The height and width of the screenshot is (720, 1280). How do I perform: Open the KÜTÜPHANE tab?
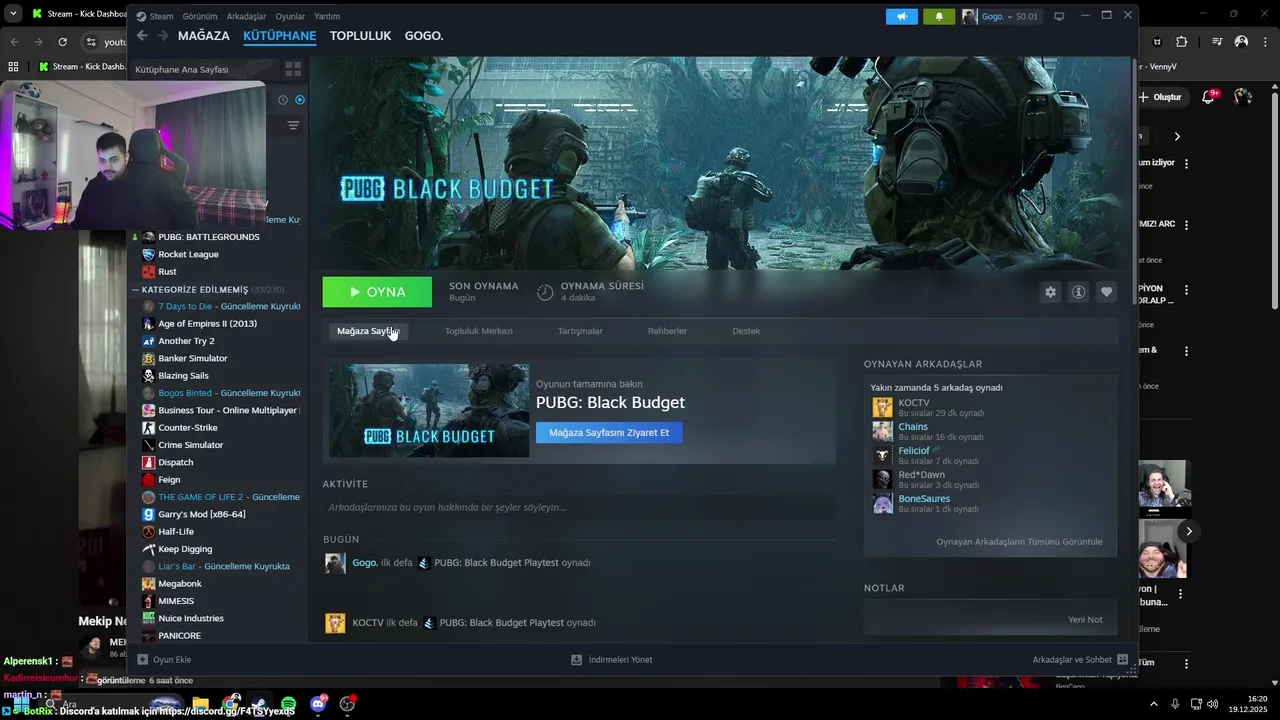pos(280,35)
